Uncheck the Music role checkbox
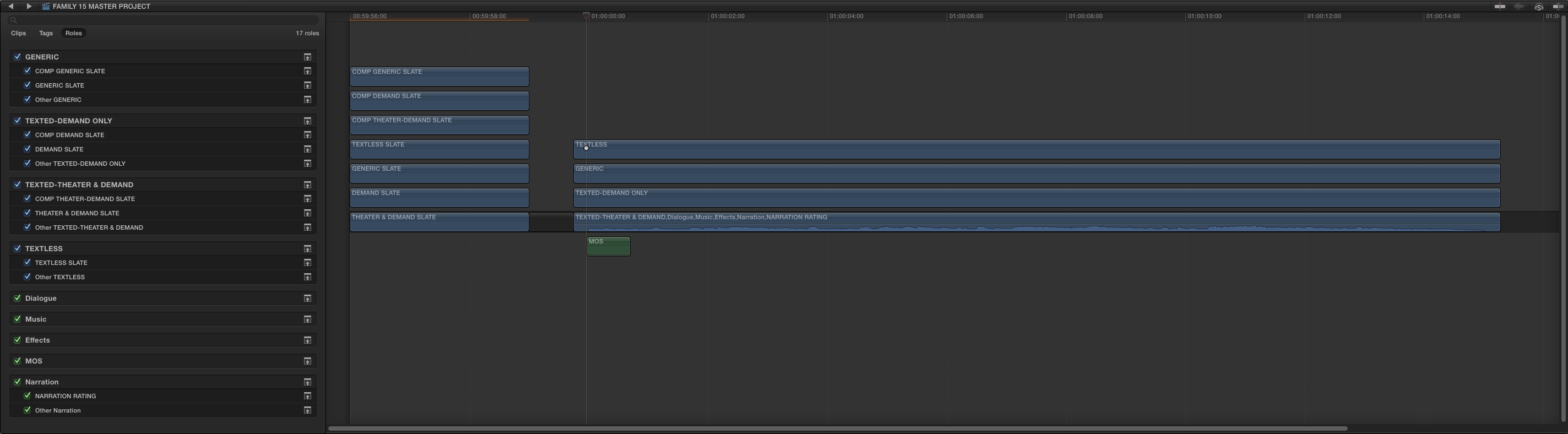Screen dimensions: 1568x434 [18, 319]
